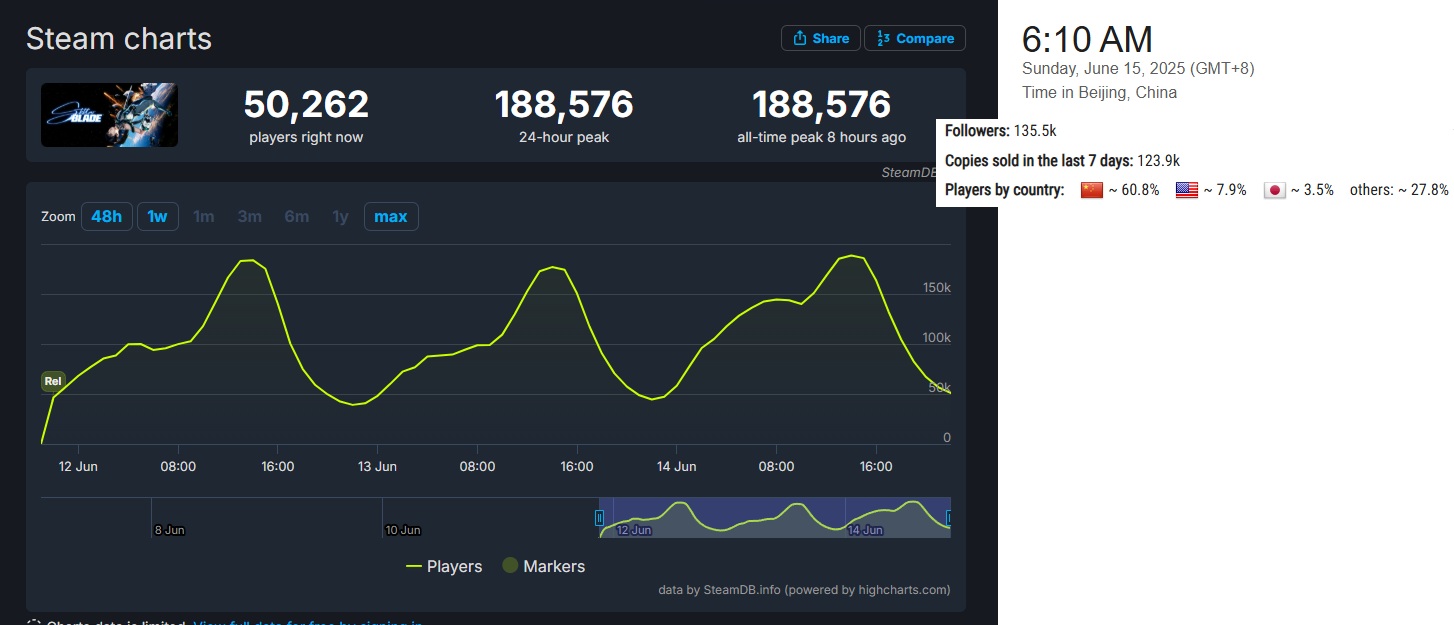
Task: Click the data by SteamDB.info credit text
Action: pos(804,590)
